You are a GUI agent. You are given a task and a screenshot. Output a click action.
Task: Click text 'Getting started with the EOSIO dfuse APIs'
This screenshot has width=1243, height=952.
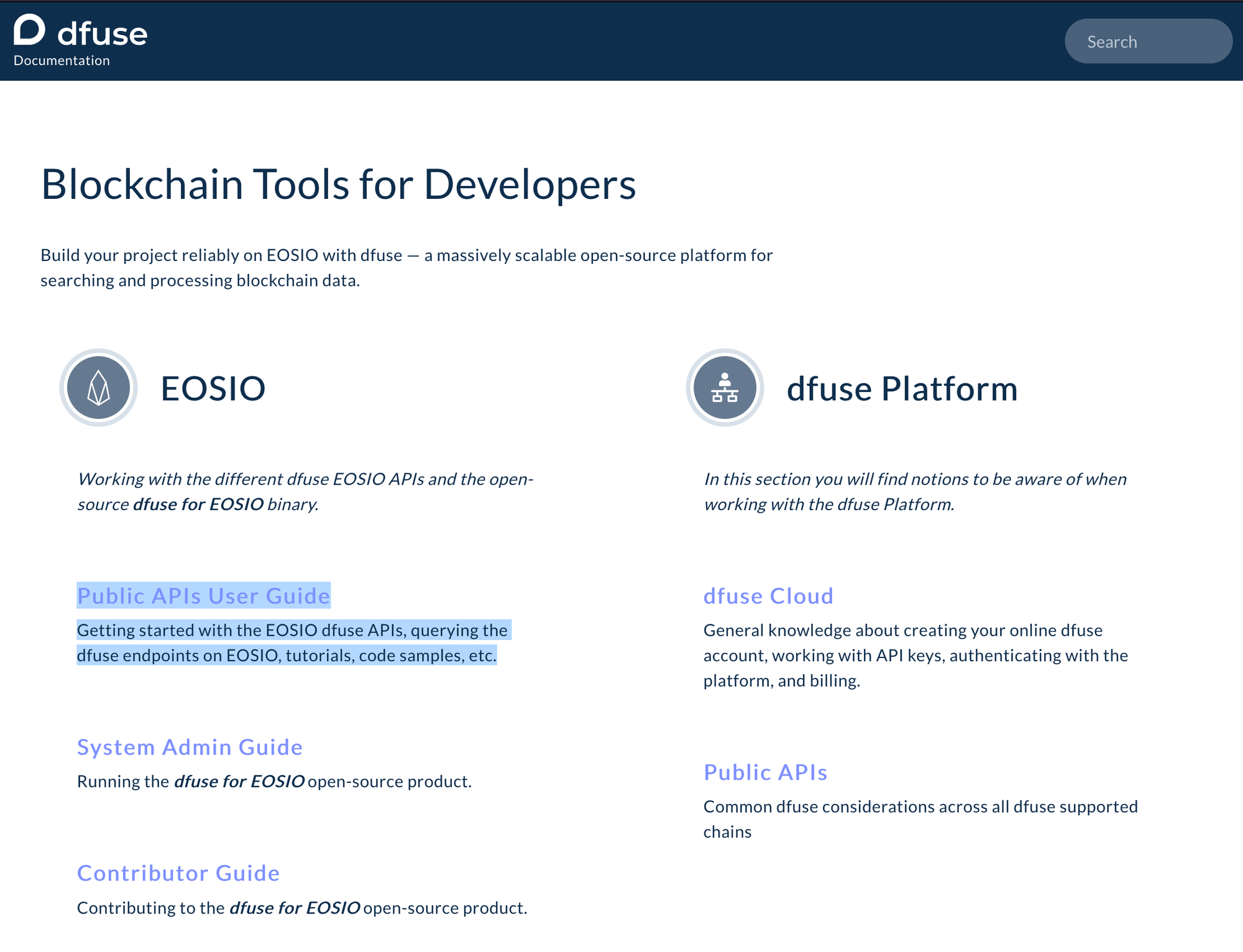pos(242,630)
